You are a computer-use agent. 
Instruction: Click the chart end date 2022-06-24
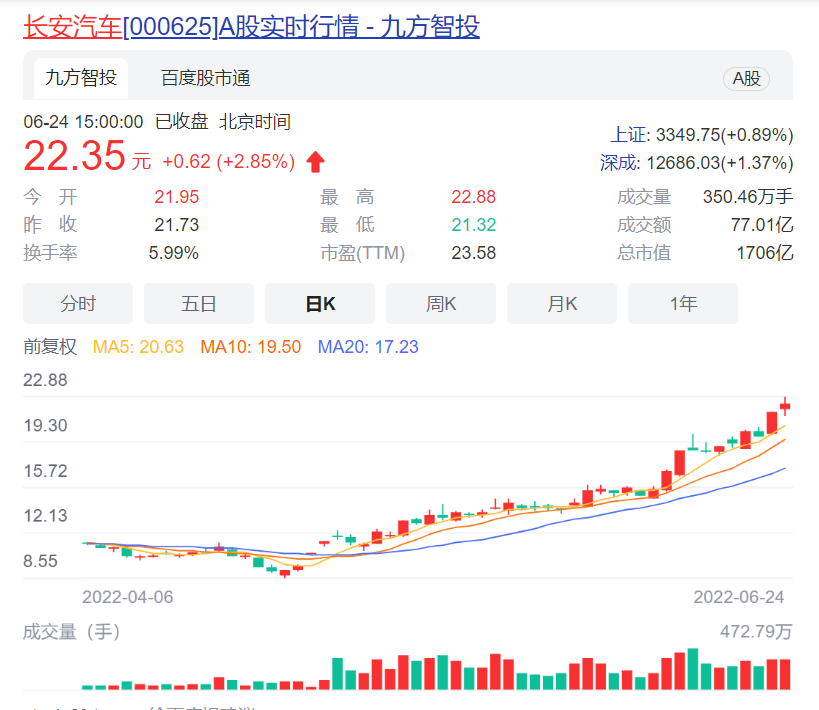(739, 597)
